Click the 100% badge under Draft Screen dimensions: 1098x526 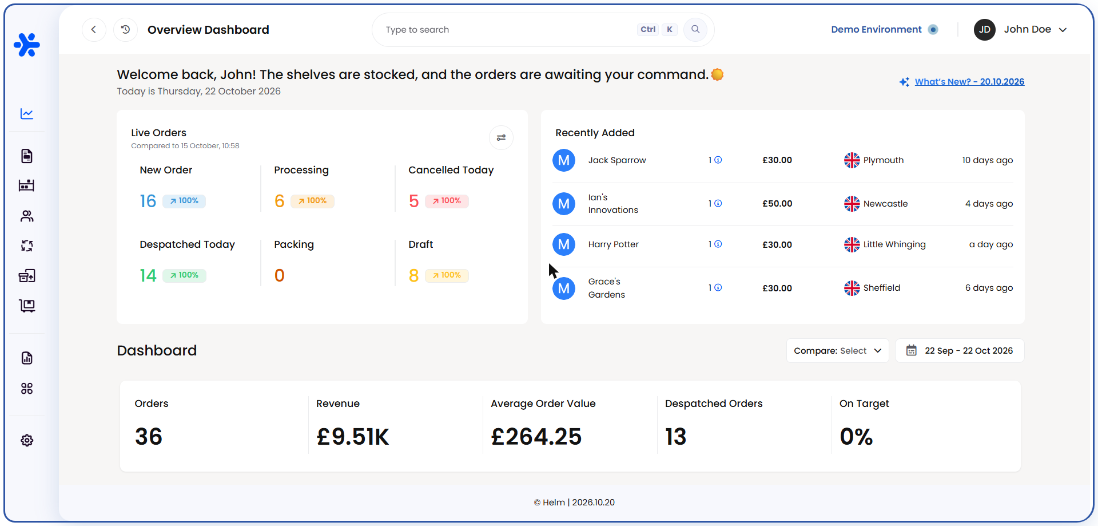click(x=447, y=275)
